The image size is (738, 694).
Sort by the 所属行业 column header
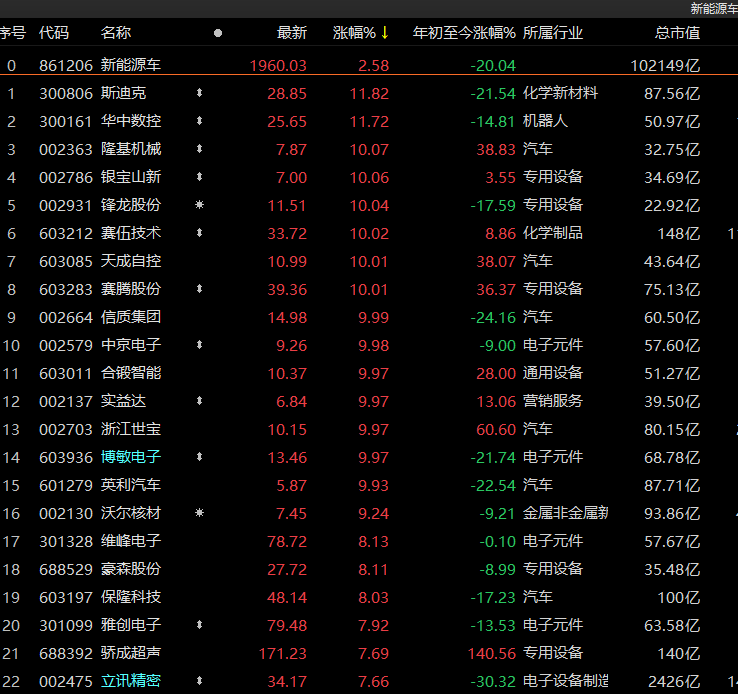553,32
